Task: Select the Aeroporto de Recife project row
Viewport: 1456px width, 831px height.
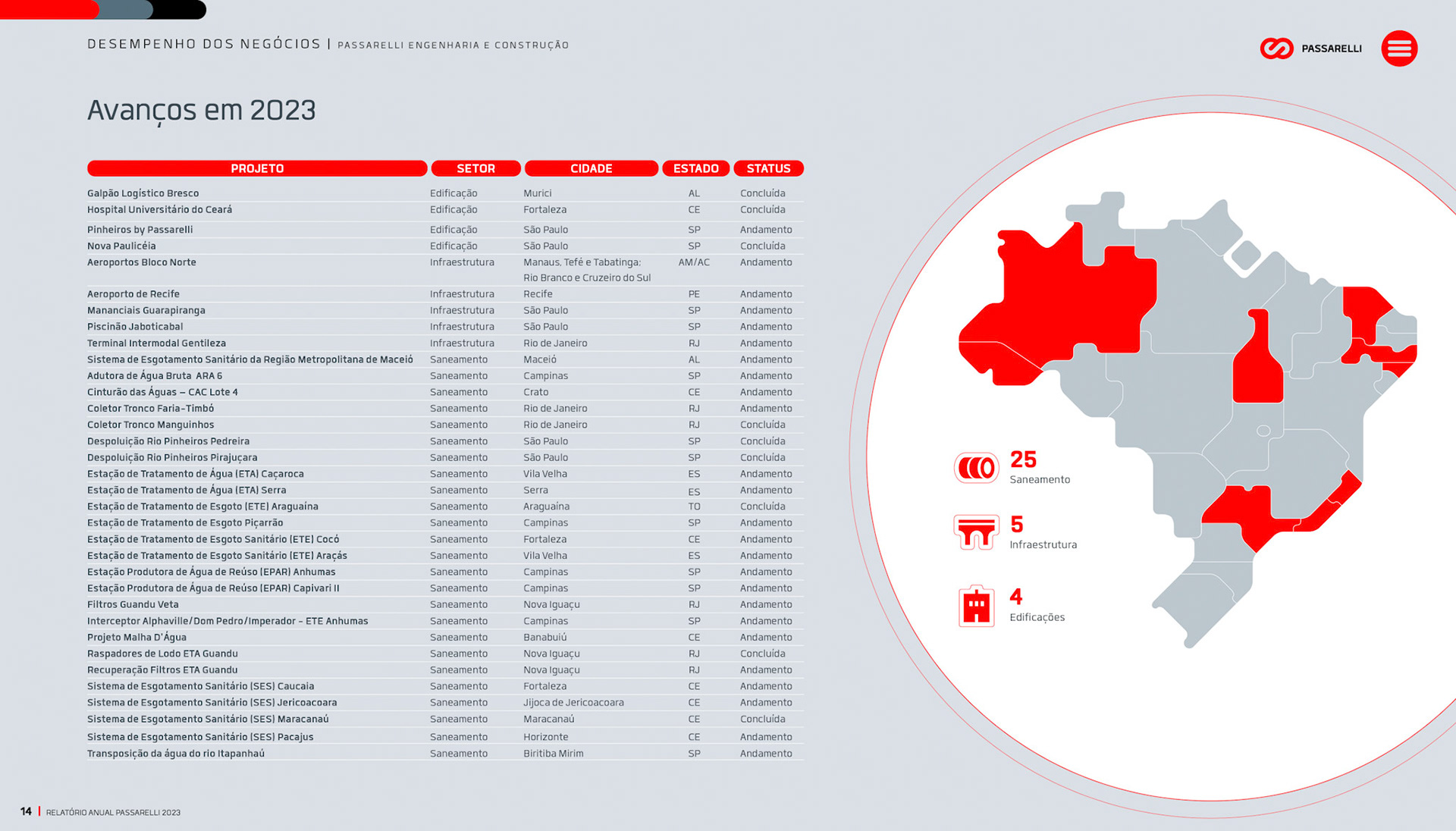Action: [x=133, y=294]
